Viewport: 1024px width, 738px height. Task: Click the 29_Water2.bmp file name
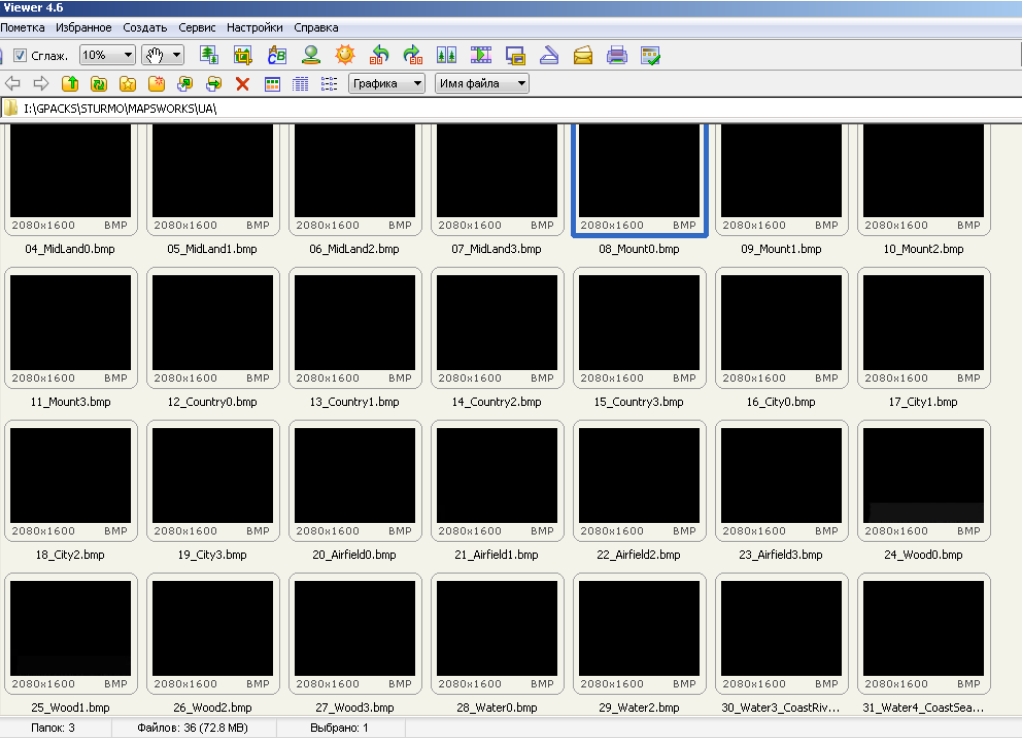coord(639,707)
